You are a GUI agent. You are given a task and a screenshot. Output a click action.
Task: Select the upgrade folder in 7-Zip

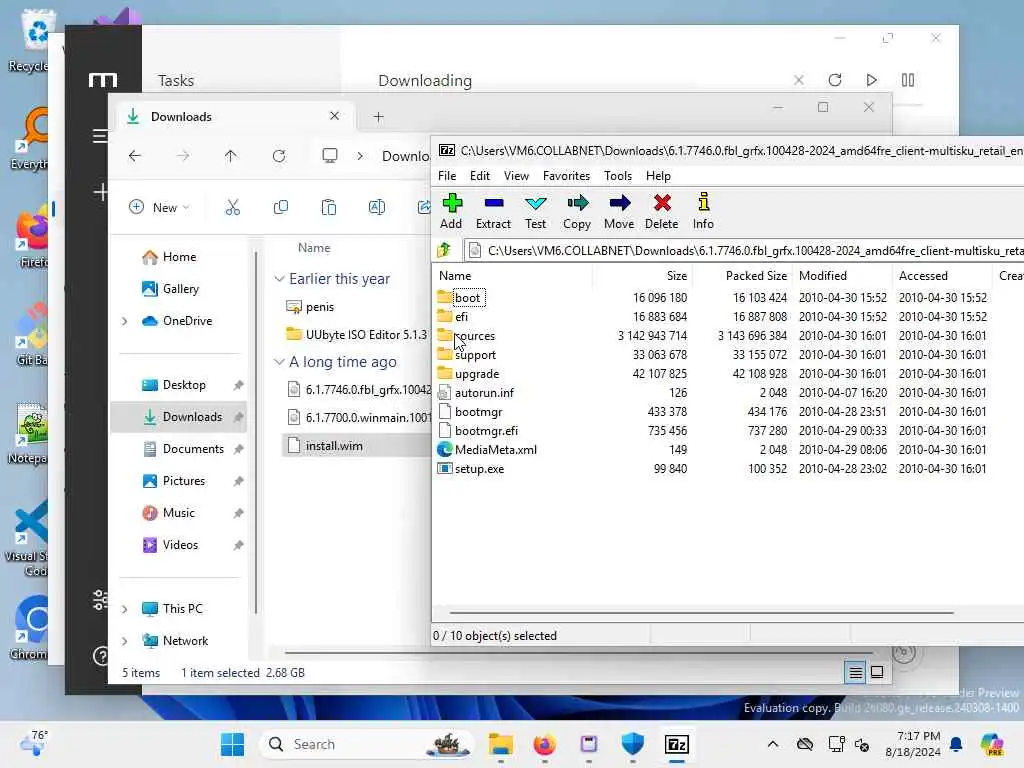(x=477, y=374)
